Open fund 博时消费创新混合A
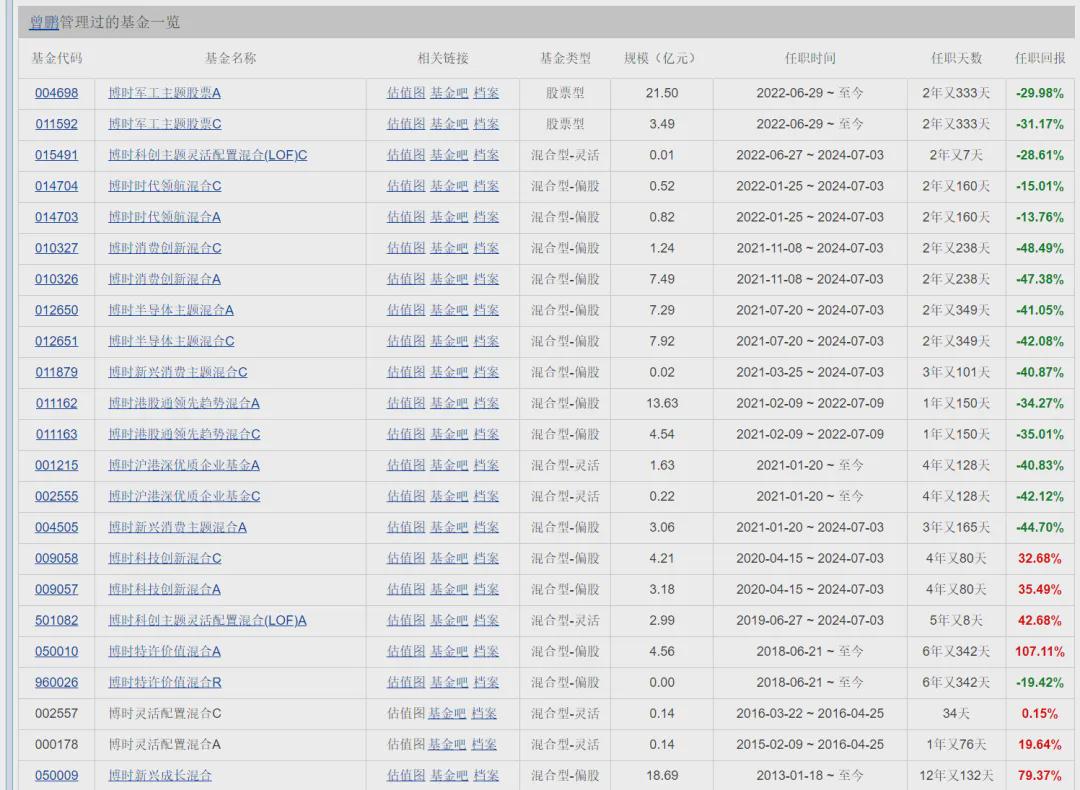The height and width of the screenshot is (790, 1080). [x=165, y=279]
